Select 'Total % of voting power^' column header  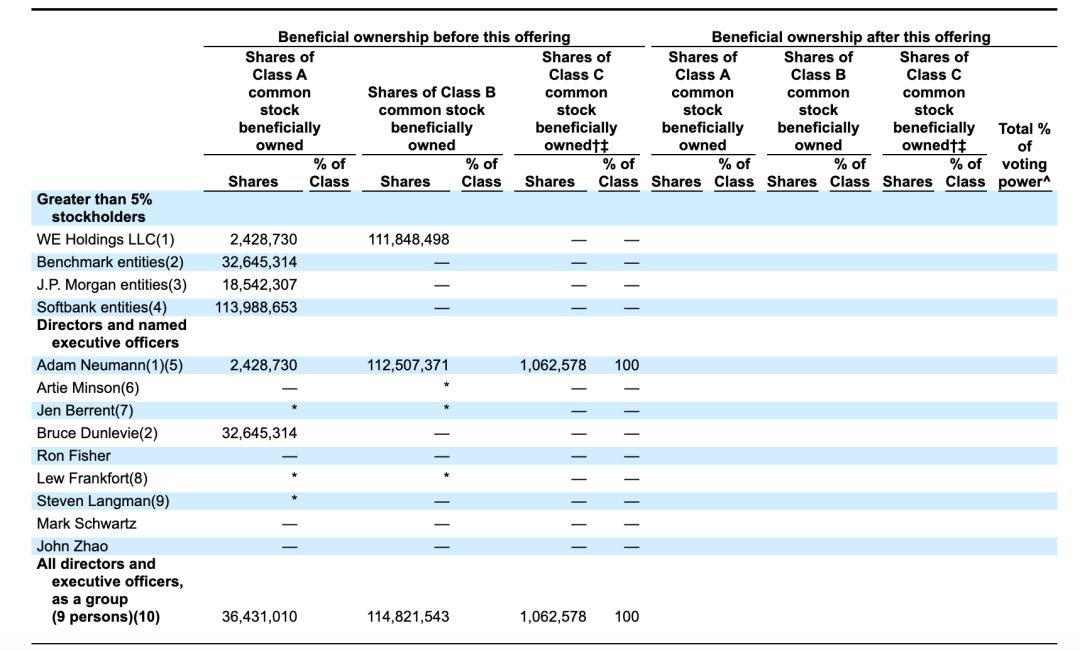coord(1024,155)
